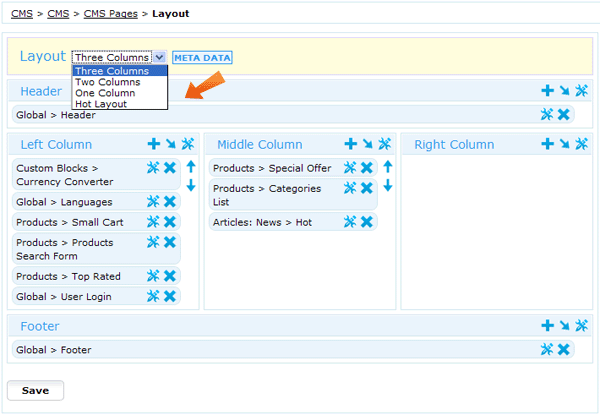Choose Hot Layout from layout list
600x415 pixels.
point(120,104)
